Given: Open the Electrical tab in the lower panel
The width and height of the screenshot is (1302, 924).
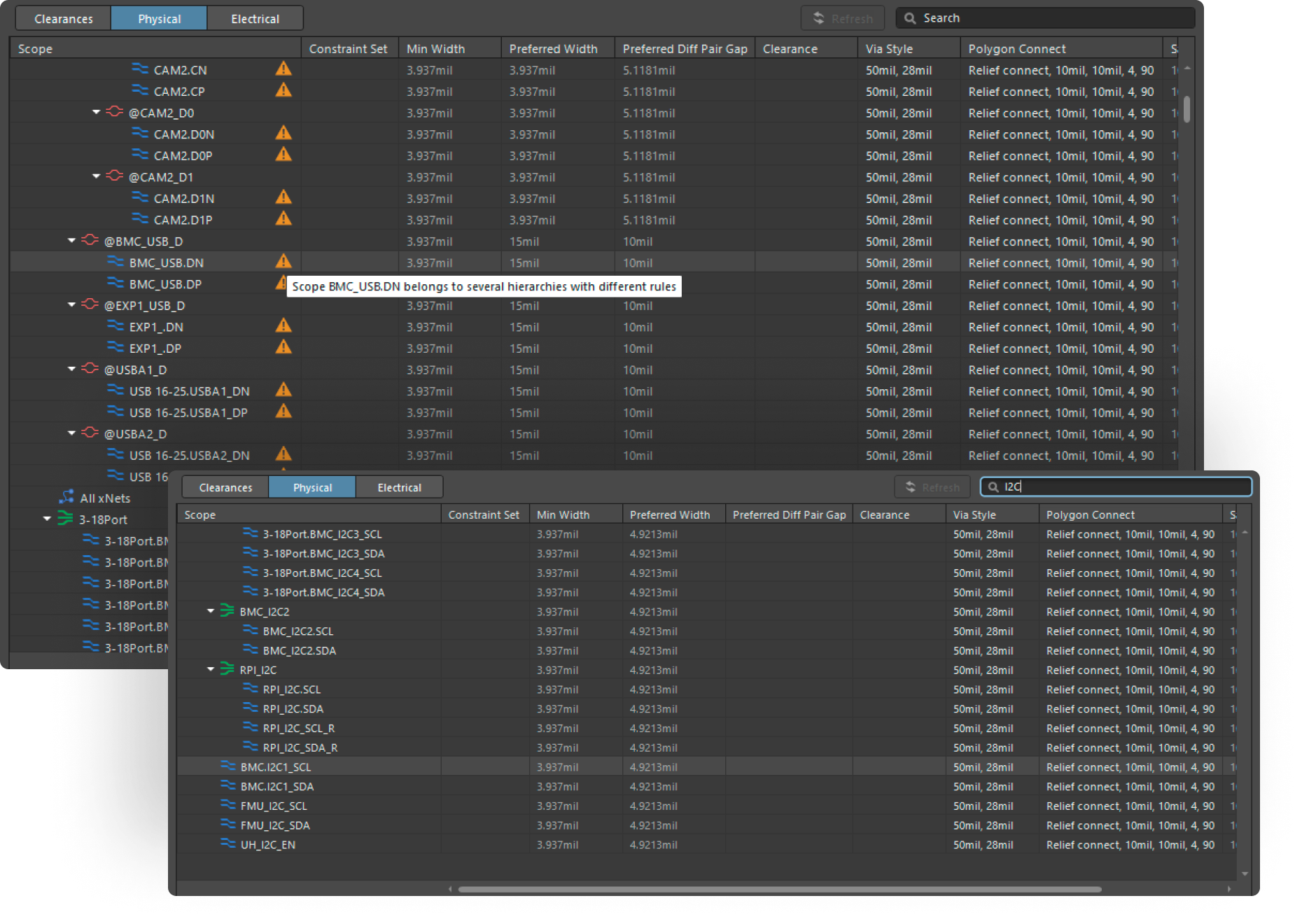Looking at the screenshot, I should click(x=399, y=487).
